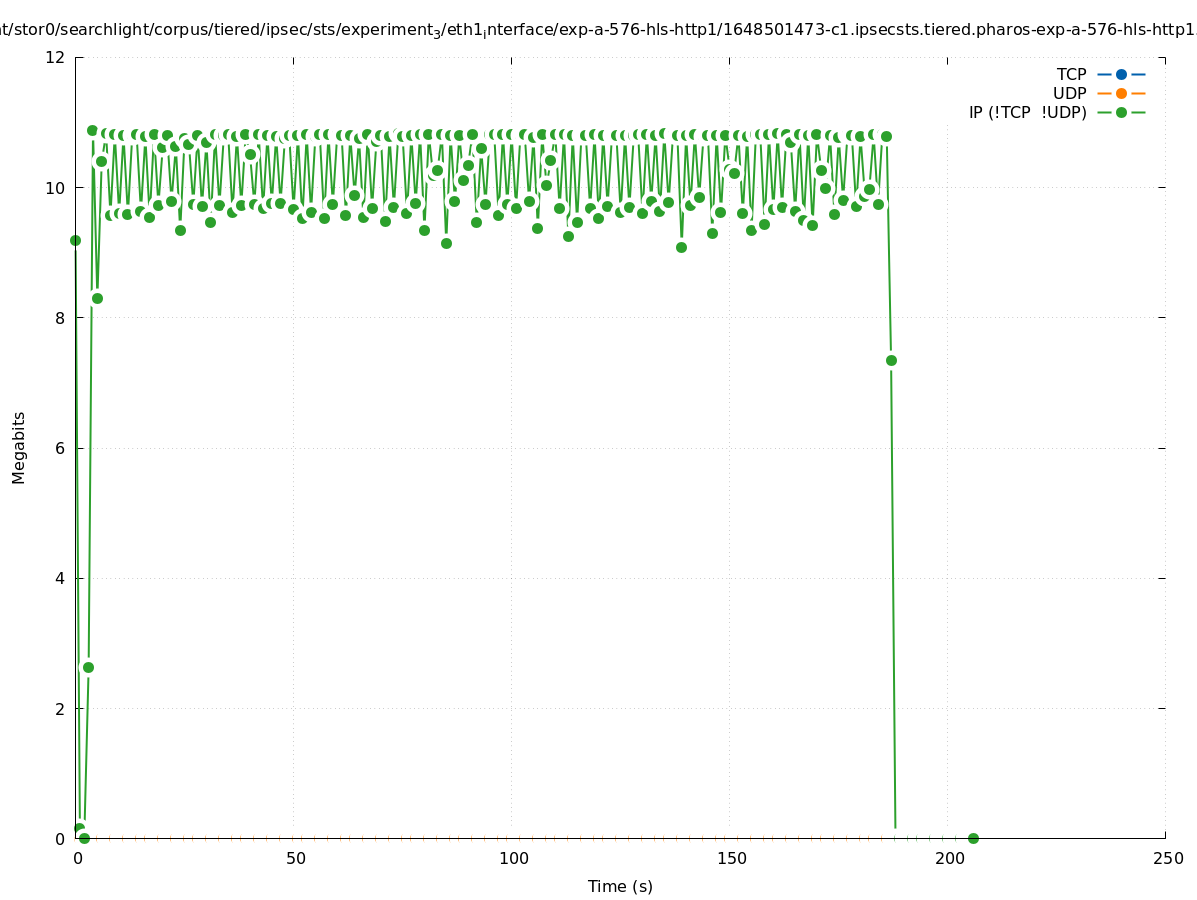The width and height of the screenshot is (1197, 900).
Task: Toggle the UDP series legend label
Action: (1069, 94)
